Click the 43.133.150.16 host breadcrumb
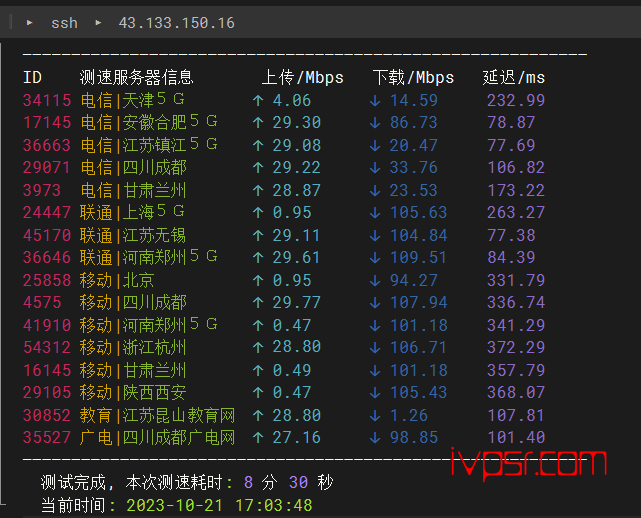 177,23
